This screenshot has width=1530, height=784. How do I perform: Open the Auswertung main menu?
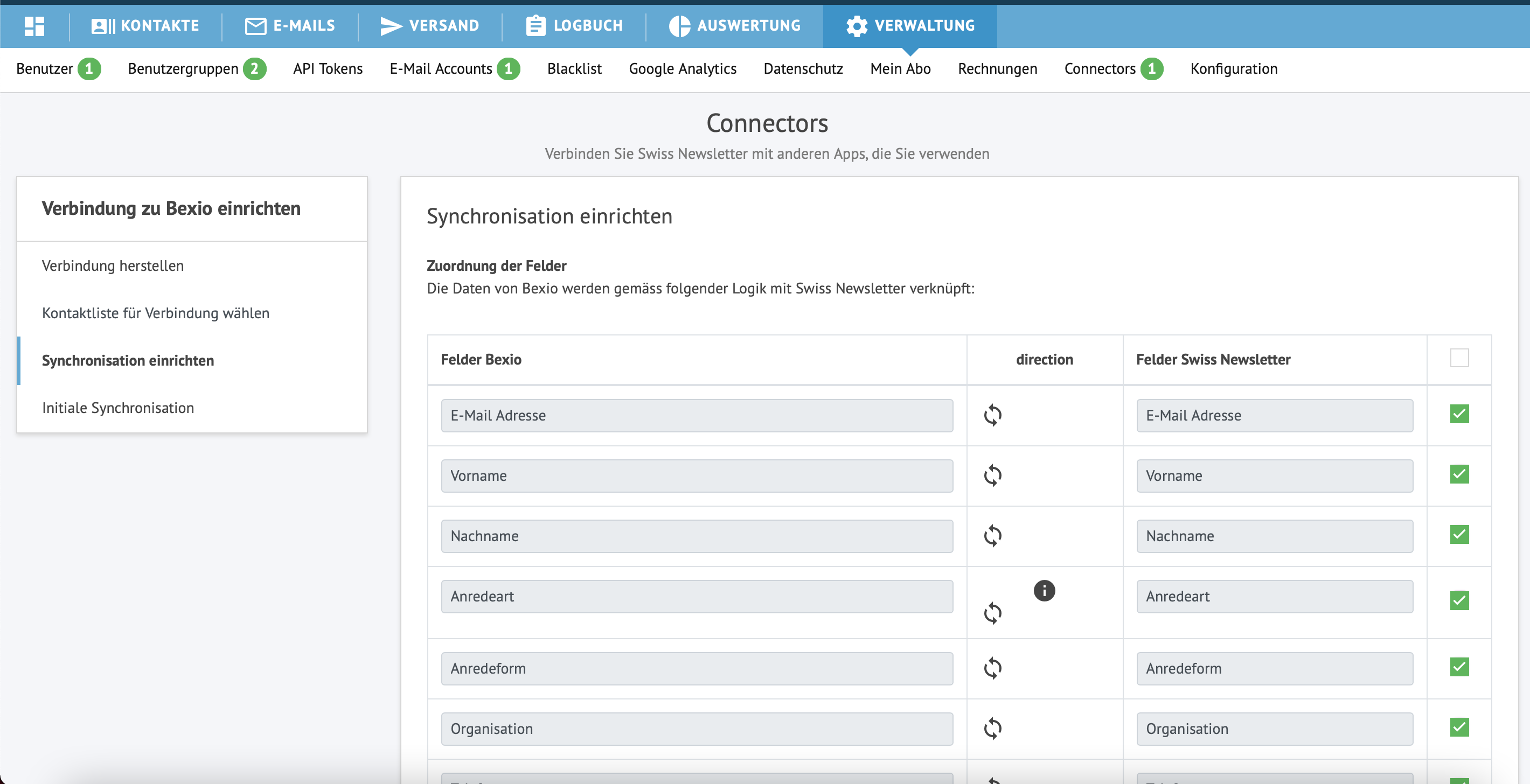(735, 25)
